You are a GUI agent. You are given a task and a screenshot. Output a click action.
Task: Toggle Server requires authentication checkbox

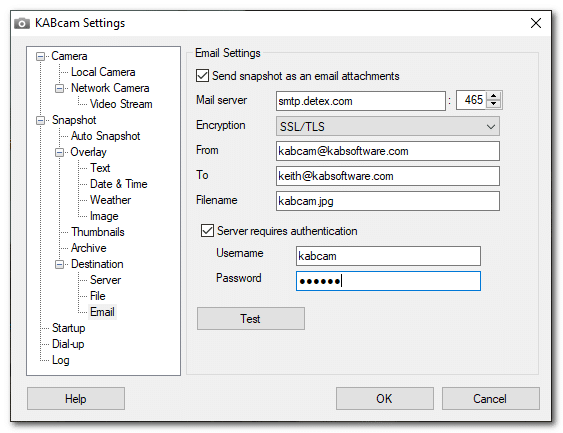208,231
